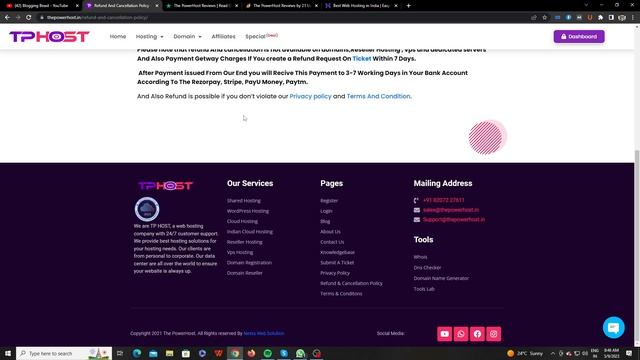The height and width of the screenshot is (360, 640).
Task: Click the TPHOST logo in the header
Action: click(x=49, y=37)
